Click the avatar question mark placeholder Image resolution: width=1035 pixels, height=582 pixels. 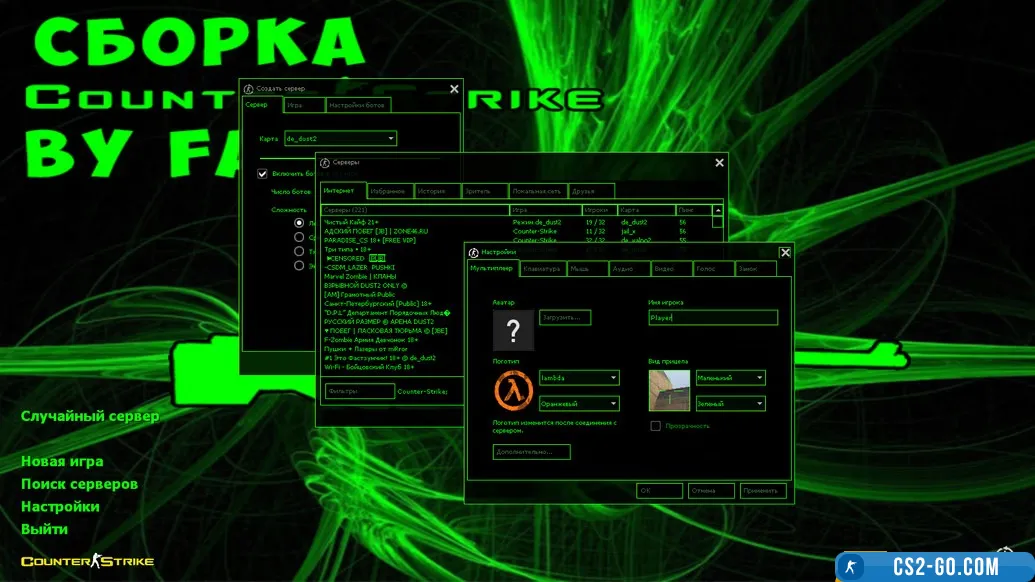coord(514,330)
